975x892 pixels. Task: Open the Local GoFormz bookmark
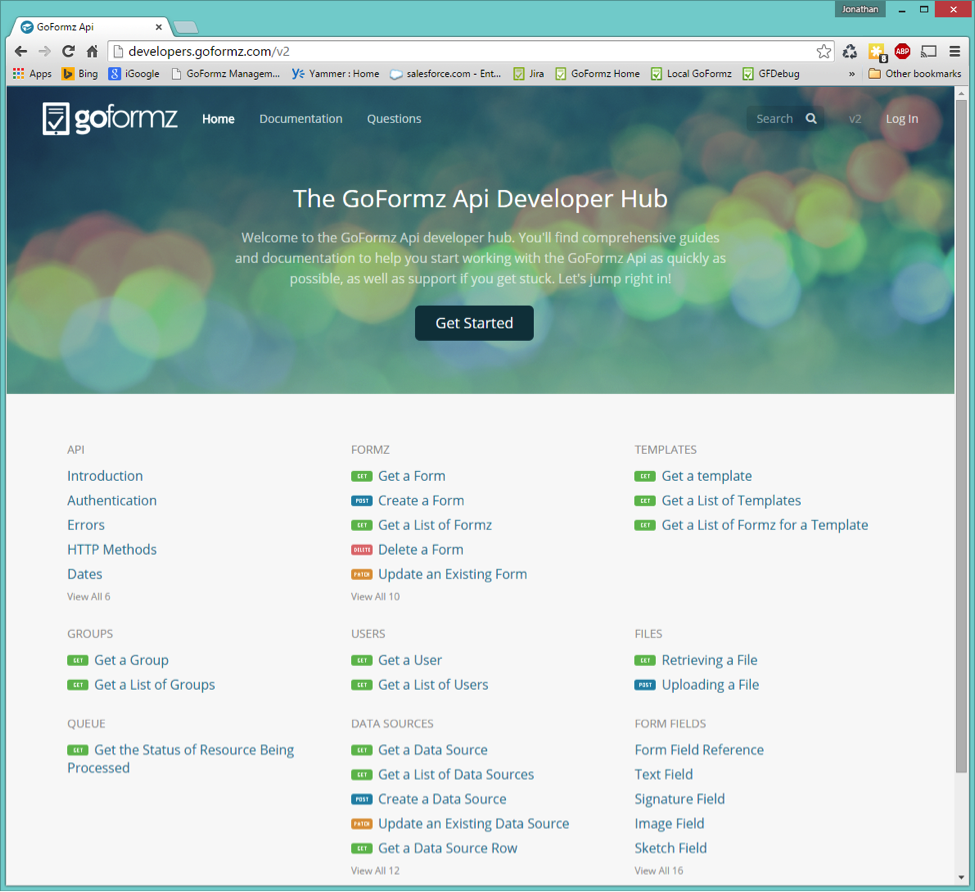tap(691, 73)
